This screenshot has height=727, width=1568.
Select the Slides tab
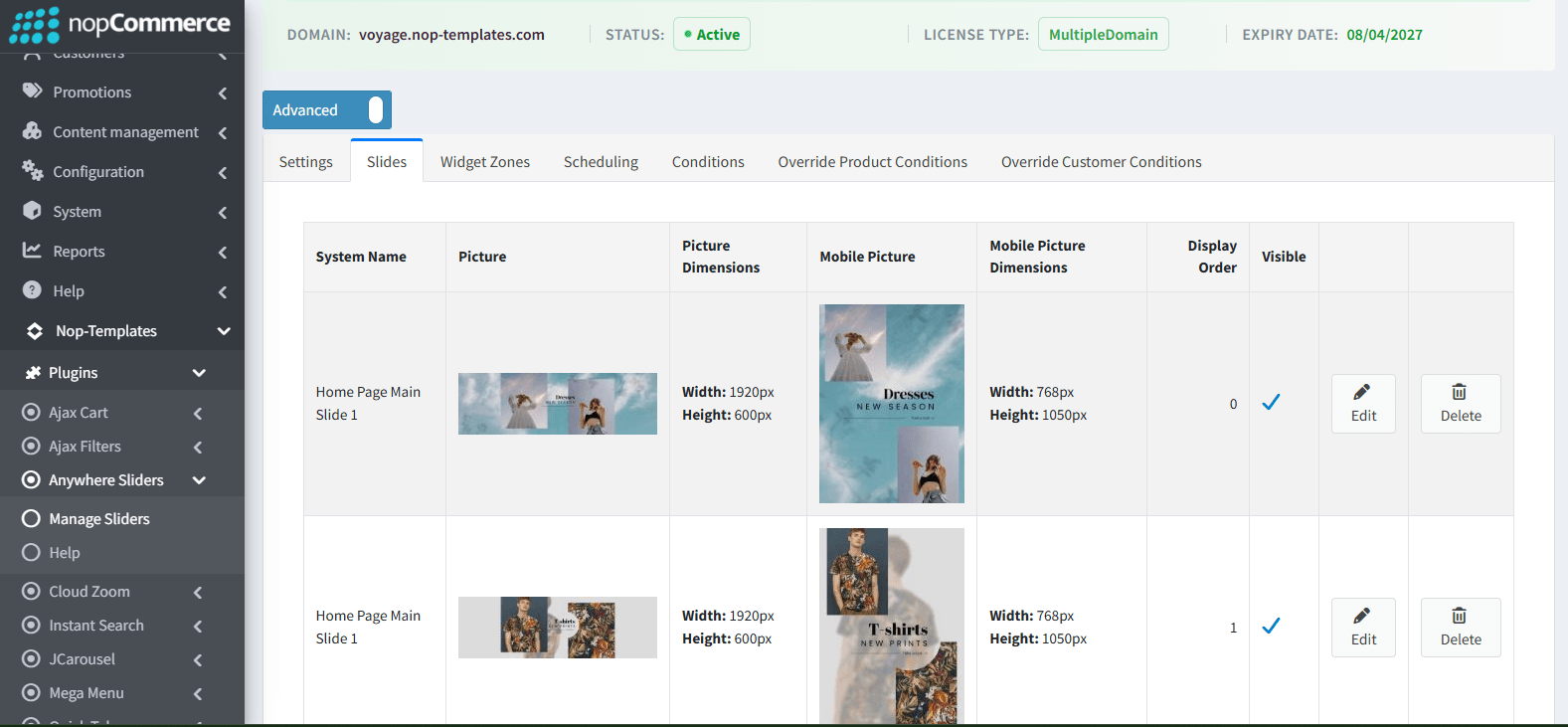(x=387, y=161)
